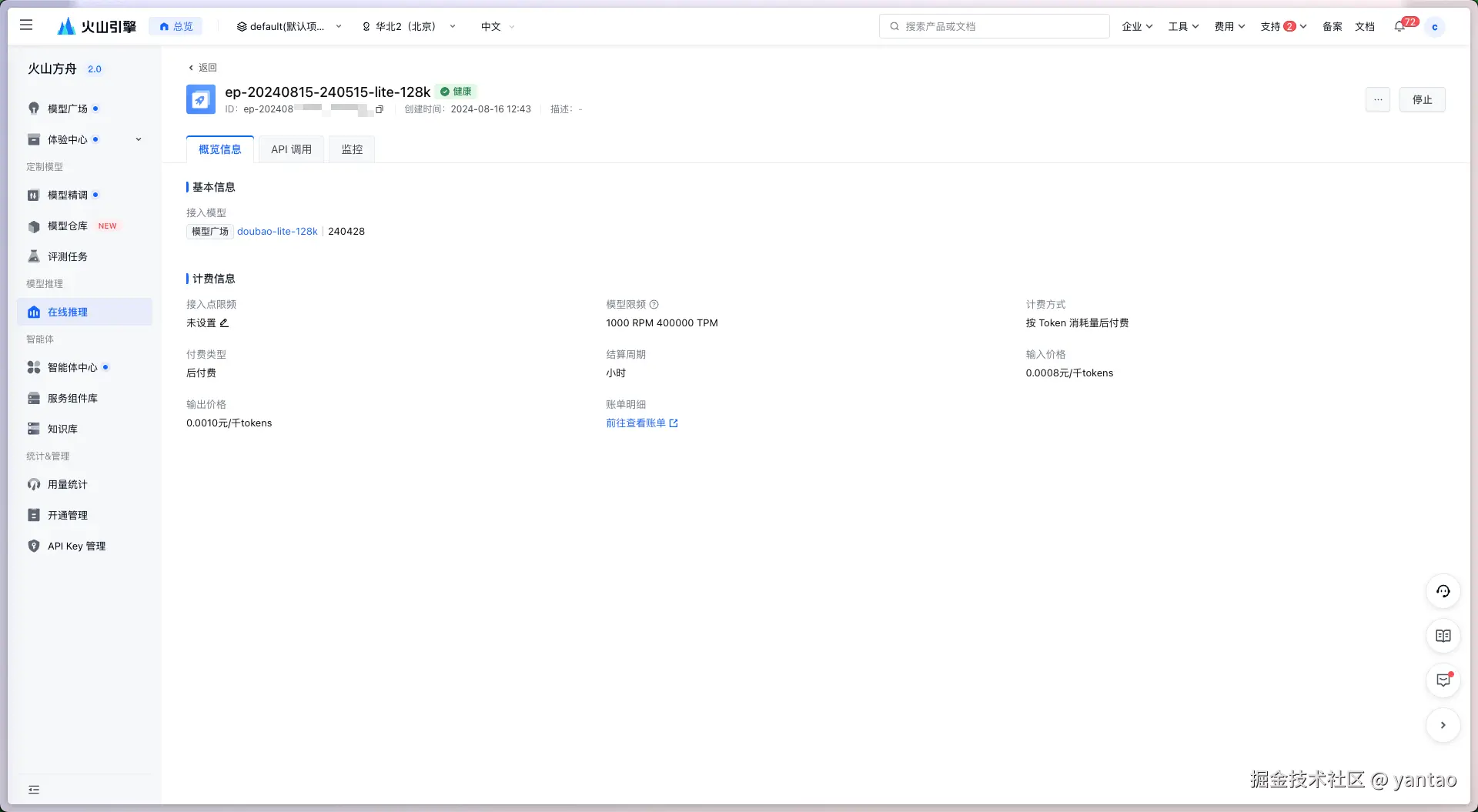Screen dimensions: 1478x812
Task: Click the Volcano Engine logo
Action: pos(97,26)
